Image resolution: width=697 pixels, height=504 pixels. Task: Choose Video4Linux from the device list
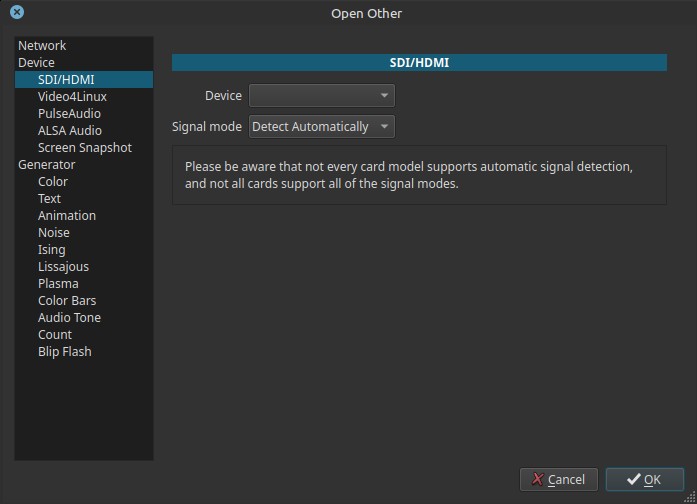[x=72, y=97]
